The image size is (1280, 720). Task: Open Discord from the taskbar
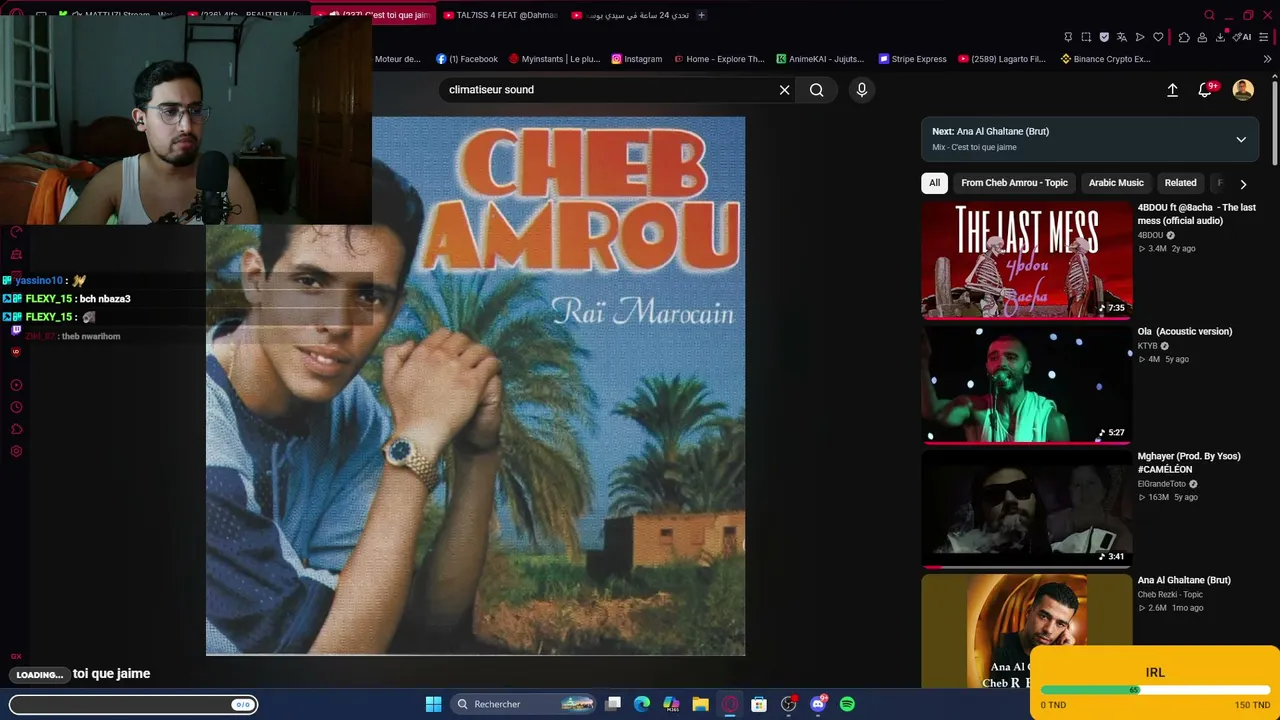(818, 704)
